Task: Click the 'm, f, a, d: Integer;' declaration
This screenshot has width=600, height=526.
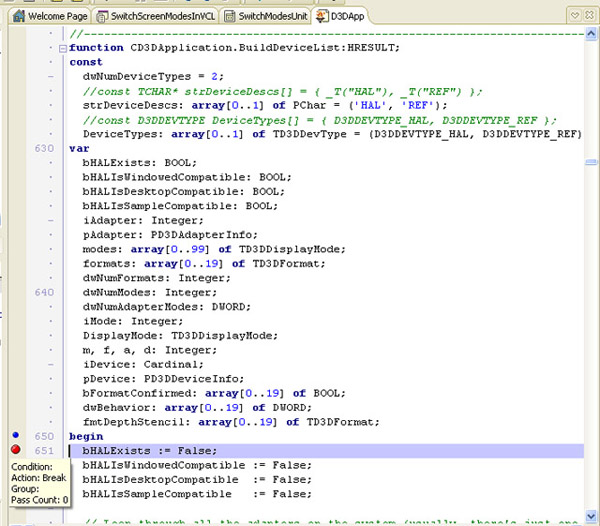Action: click(150, 350)
